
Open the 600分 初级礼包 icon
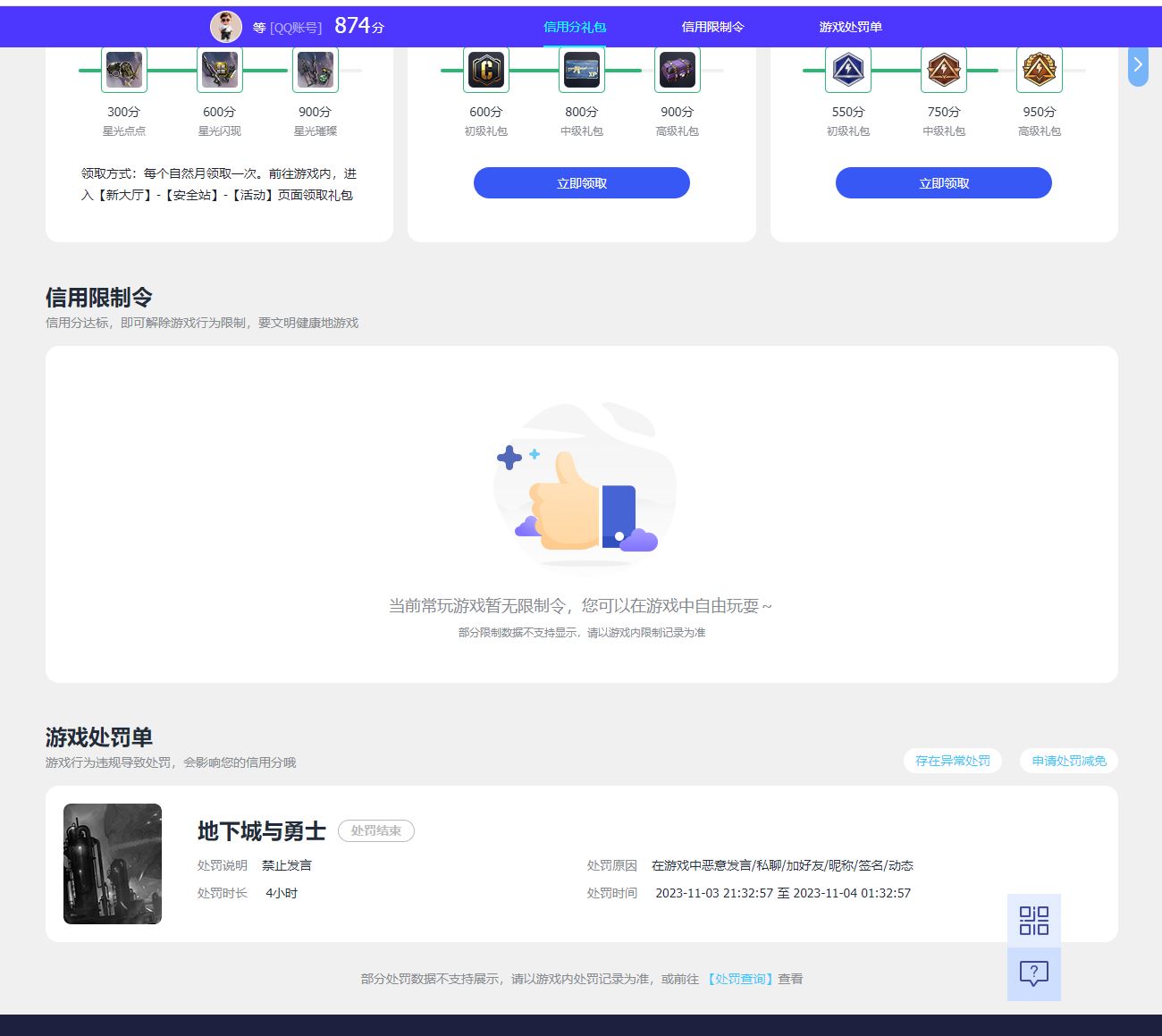[485, 70]
